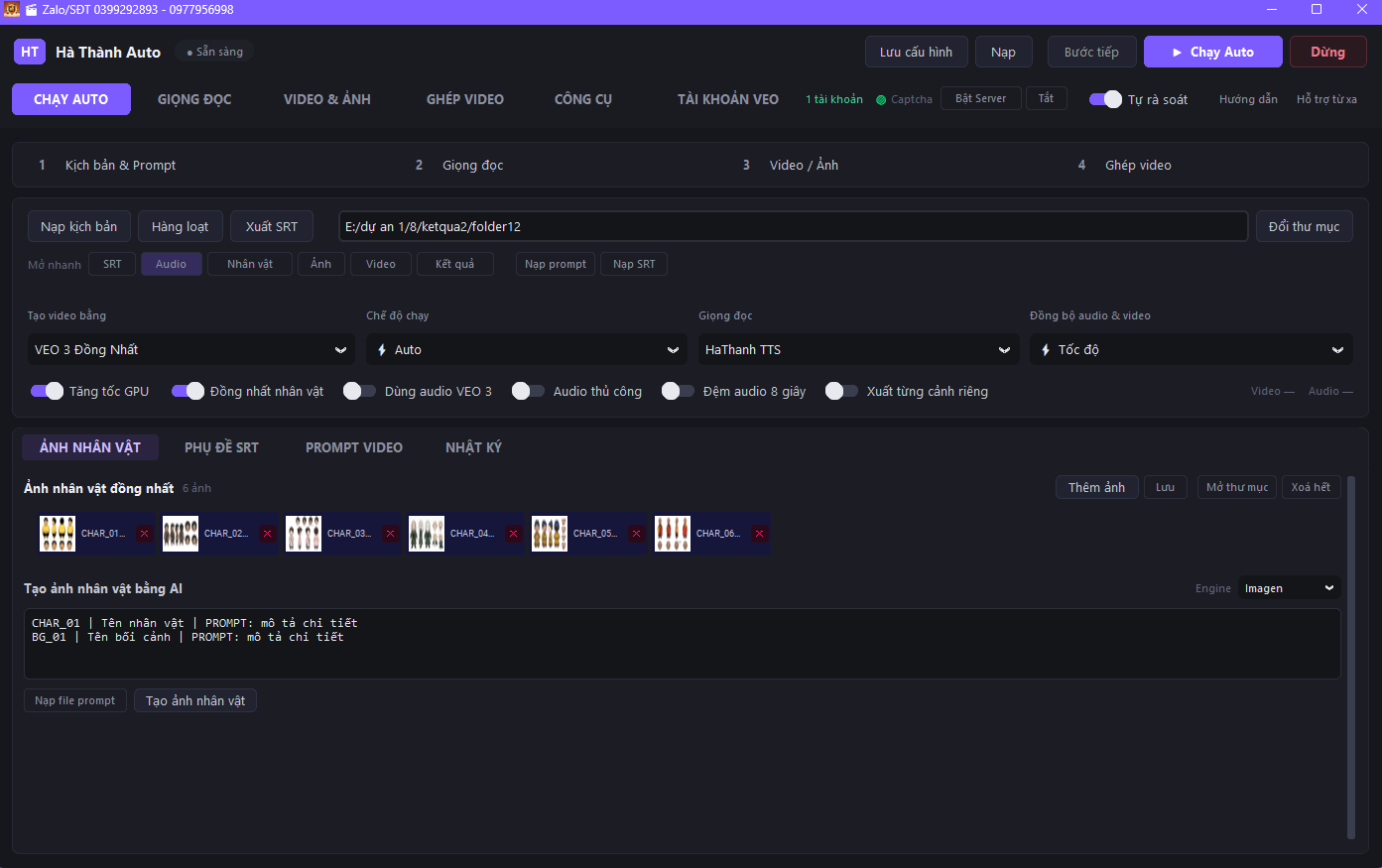1382x868 pixels.
Task: Open the Imagen engine dropdown
Action: pos(1289,588)
